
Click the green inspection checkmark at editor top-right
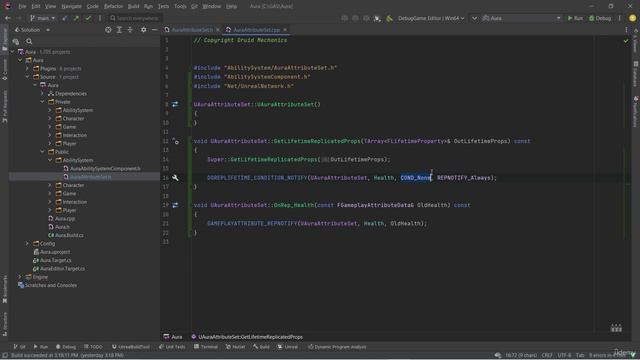click(x=626, y=41)
